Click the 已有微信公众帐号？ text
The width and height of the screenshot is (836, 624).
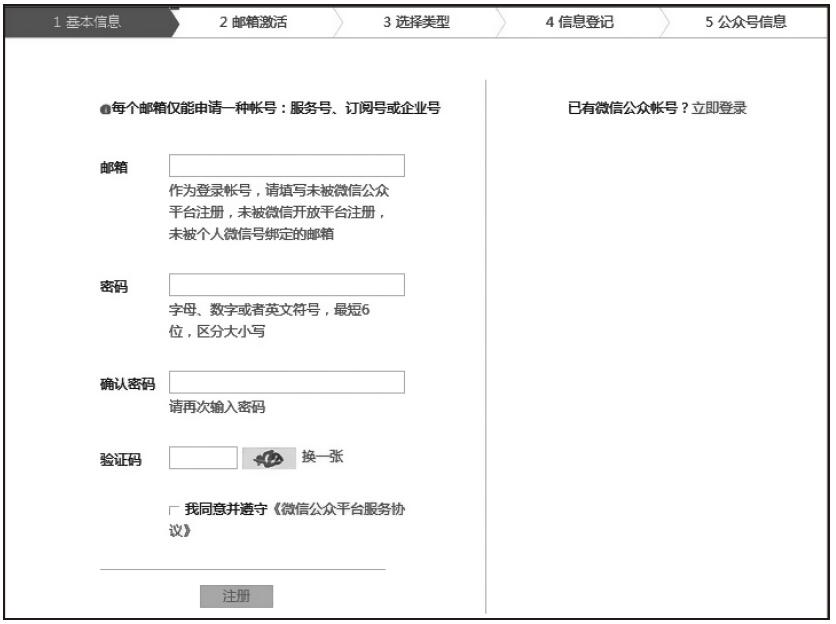point(629,108)
